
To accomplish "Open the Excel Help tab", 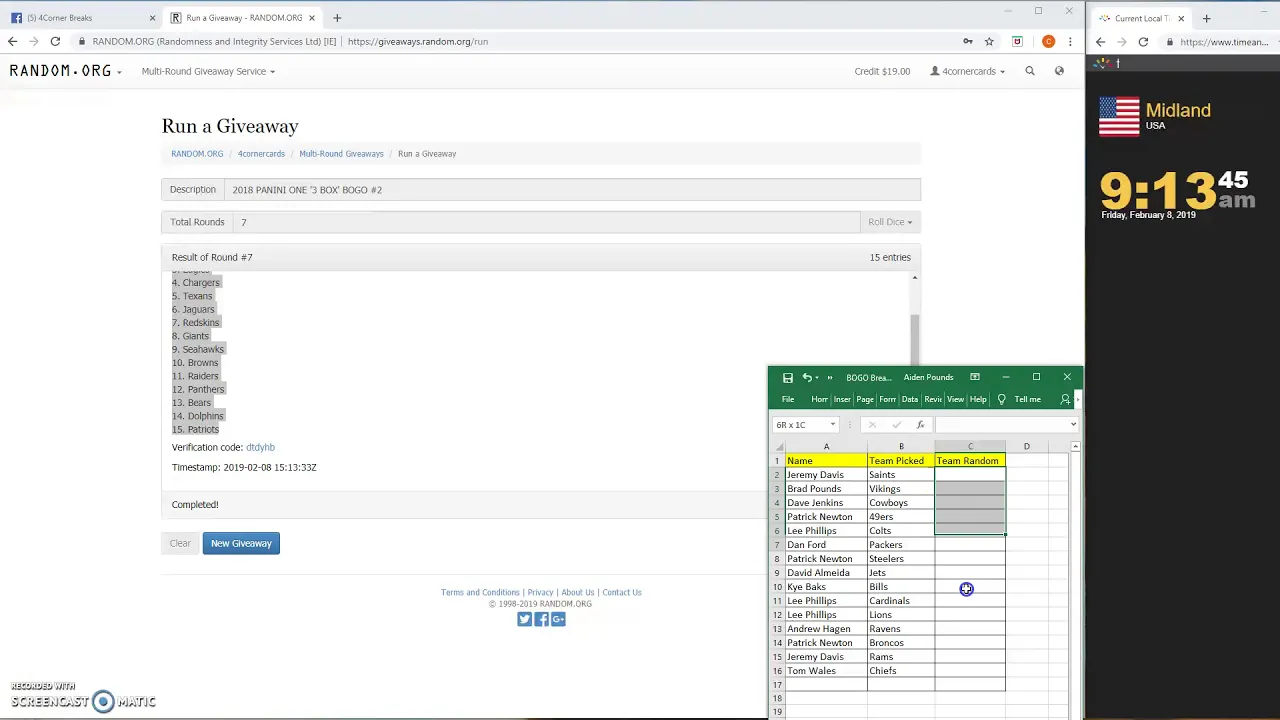I will click(978, 399).
